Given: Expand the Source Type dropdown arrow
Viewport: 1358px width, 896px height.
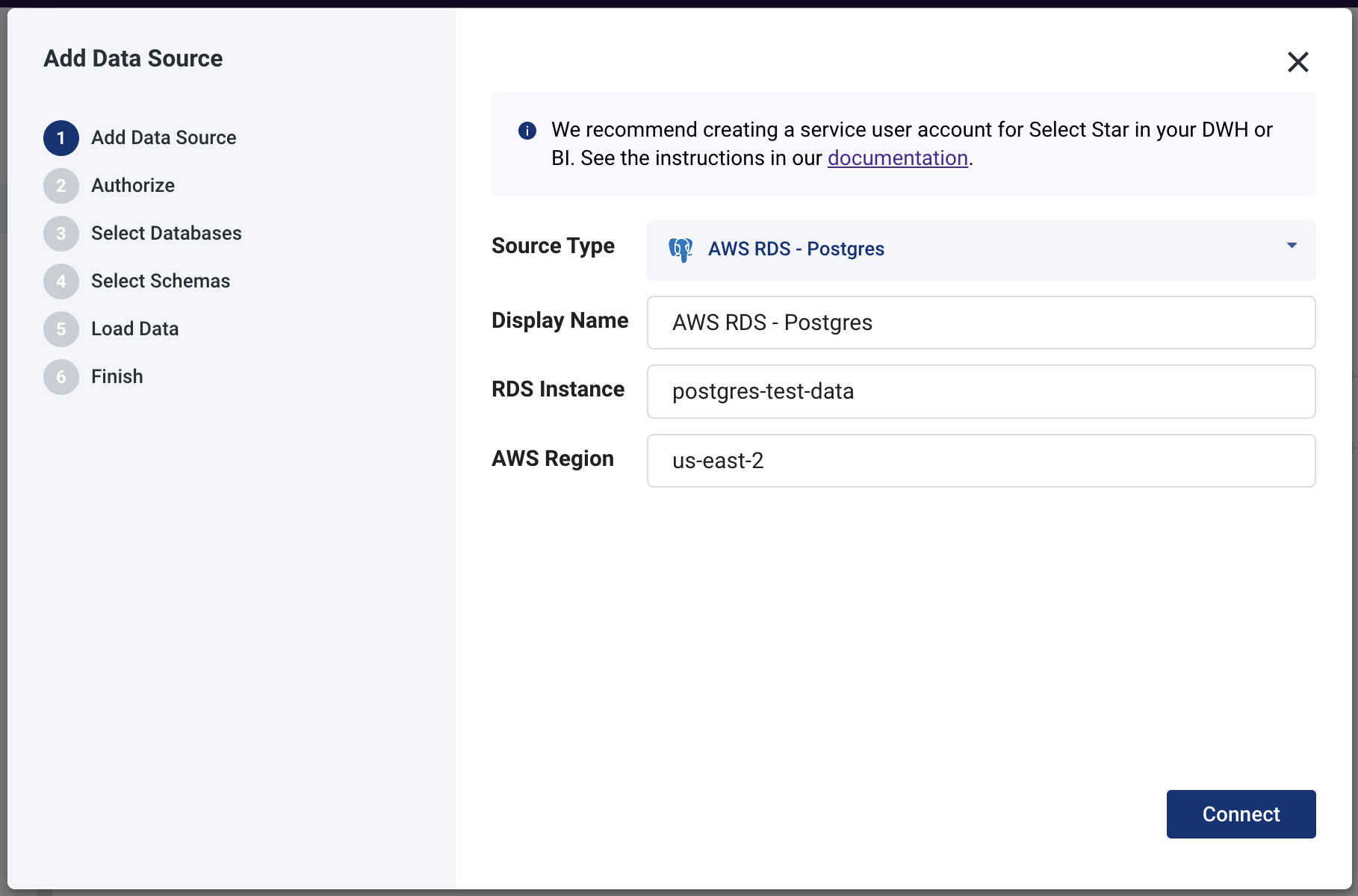Looking at the screenshot, I should [1292, 246].
